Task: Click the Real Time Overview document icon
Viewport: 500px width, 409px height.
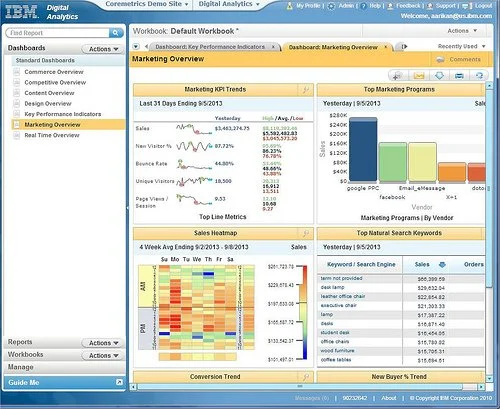Action: point(16,135)
